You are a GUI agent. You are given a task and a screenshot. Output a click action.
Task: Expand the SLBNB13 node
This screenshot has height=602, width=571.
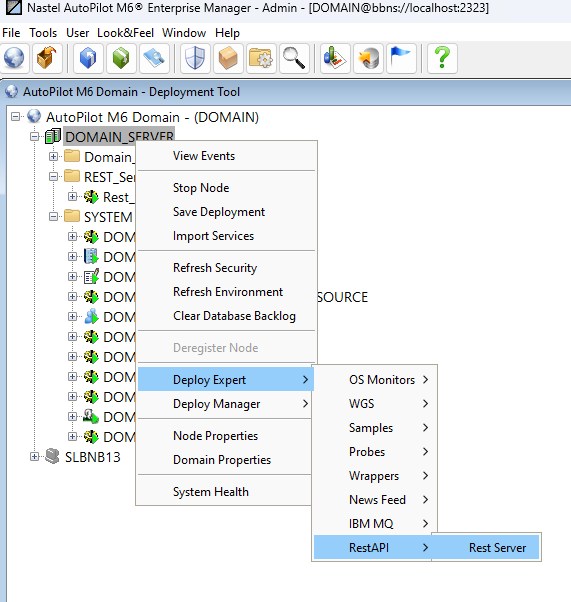click(35, 456)
